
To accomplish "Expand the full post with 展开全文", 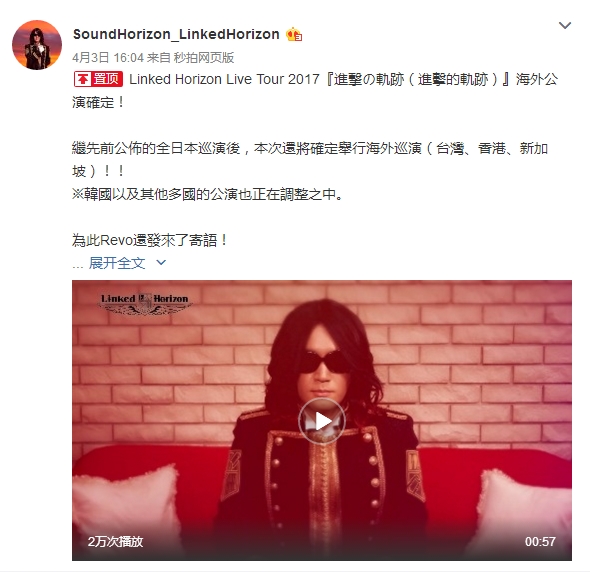I will coord(117,263).
